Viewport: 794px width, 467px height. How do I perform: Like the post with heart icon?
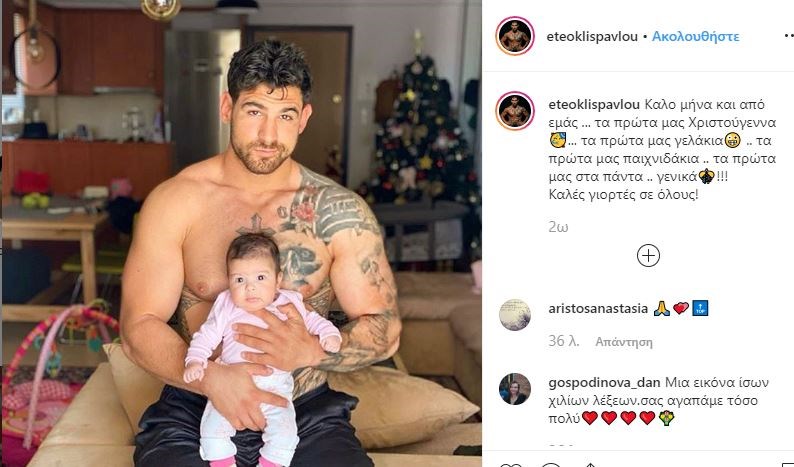(x=510, y=464)
